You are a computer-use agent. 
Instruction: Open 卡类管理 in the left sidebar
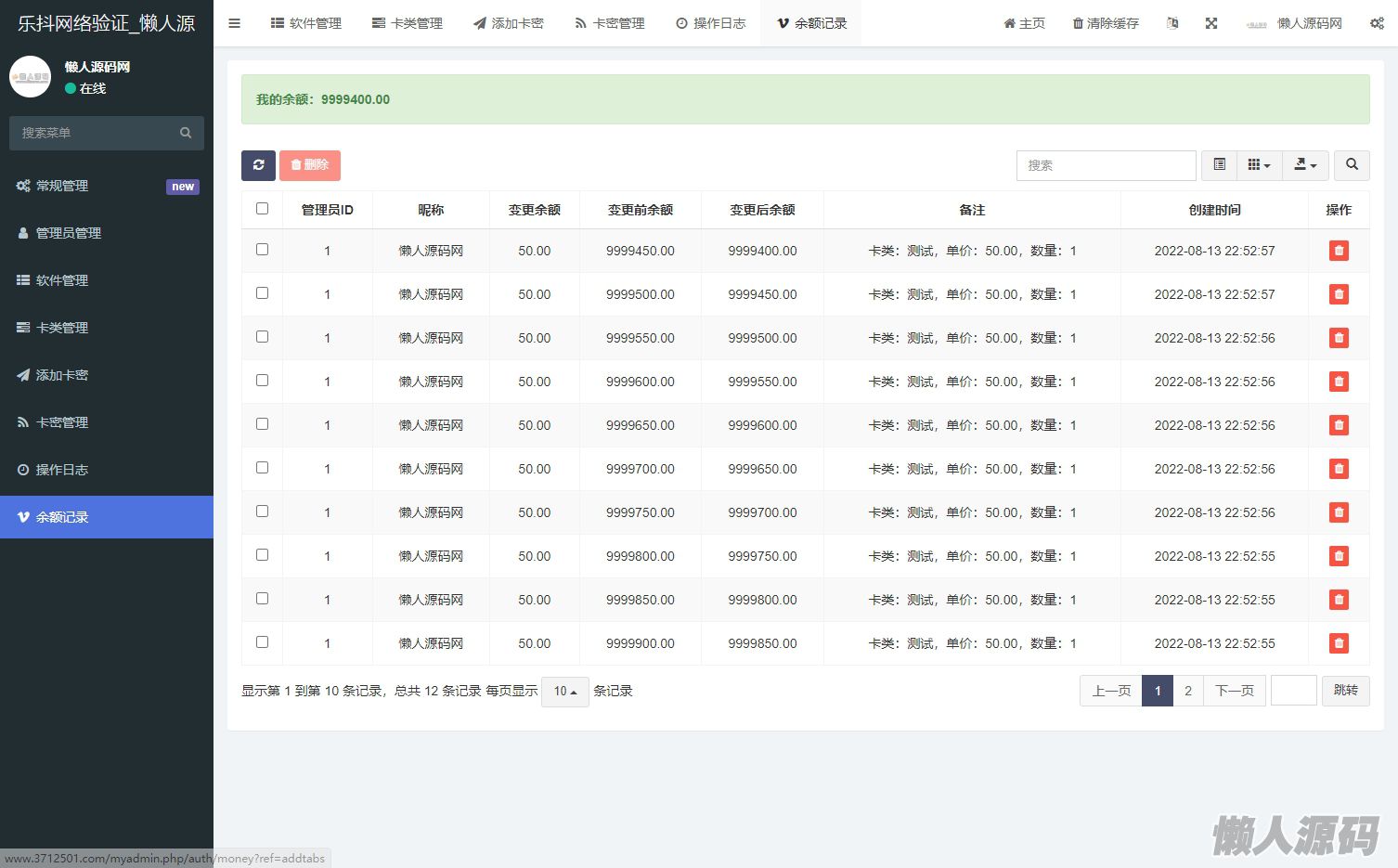point(62,328)
